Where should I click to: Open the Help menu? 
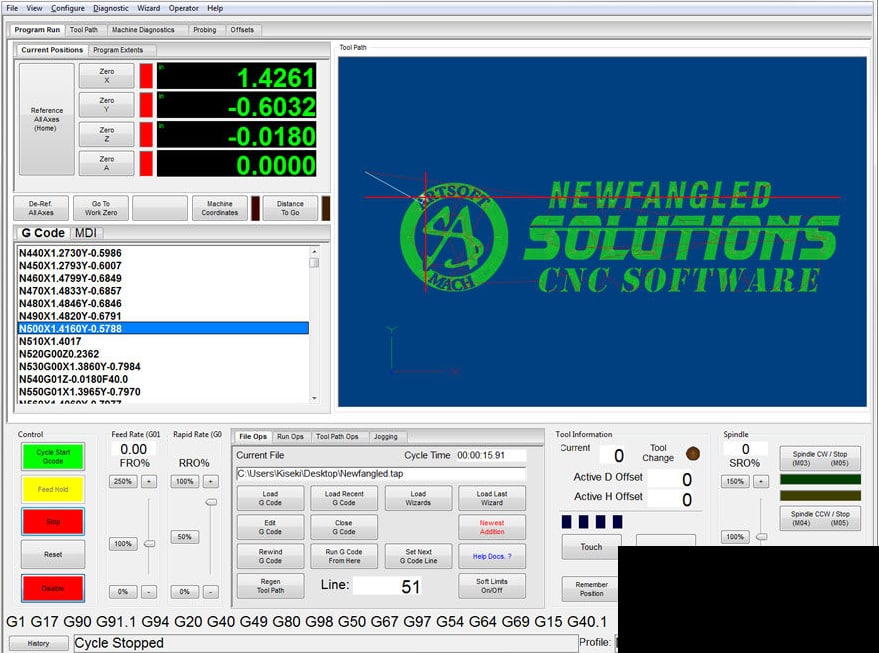215,8
